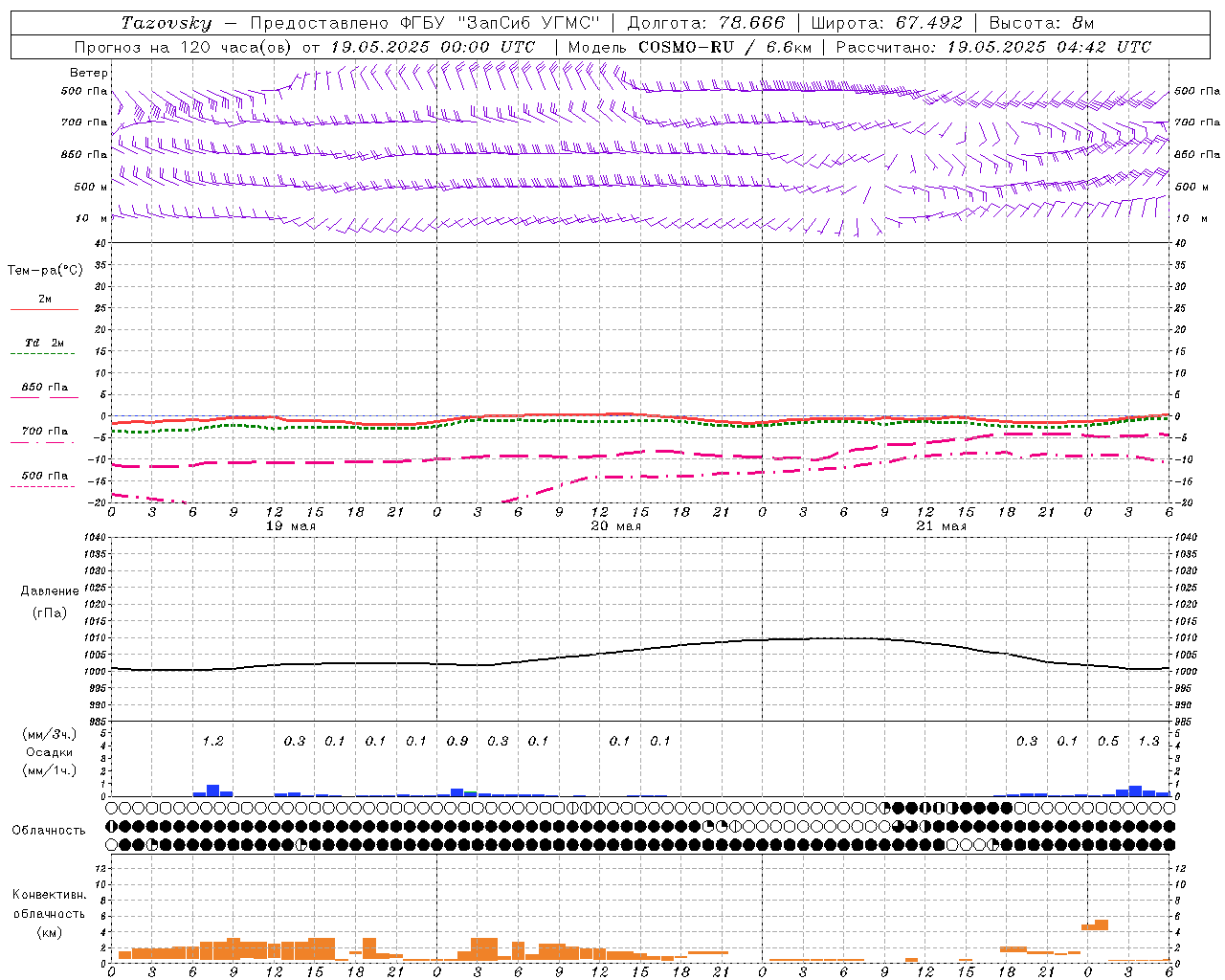This screenshot has height=980, width=1225.
Task: Click the left 10 м wind level label
Action: click(92, 218)
